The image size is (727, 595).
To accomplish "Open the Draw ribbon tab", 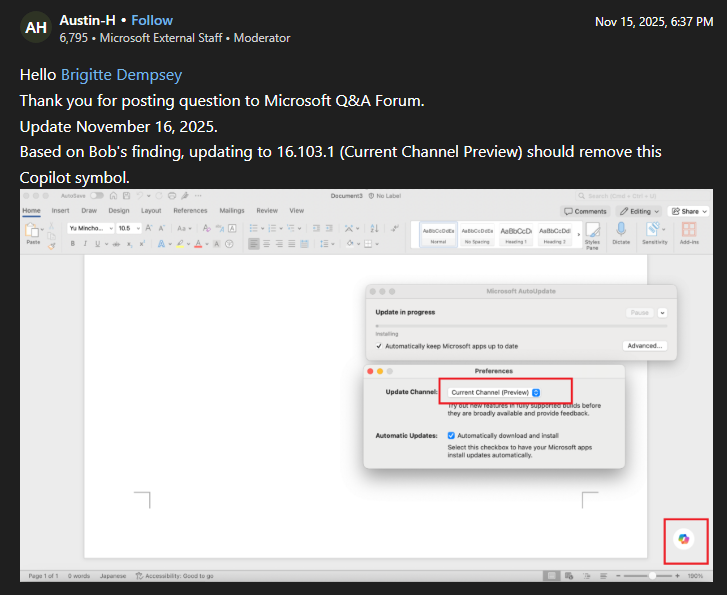I will point(89,211).
